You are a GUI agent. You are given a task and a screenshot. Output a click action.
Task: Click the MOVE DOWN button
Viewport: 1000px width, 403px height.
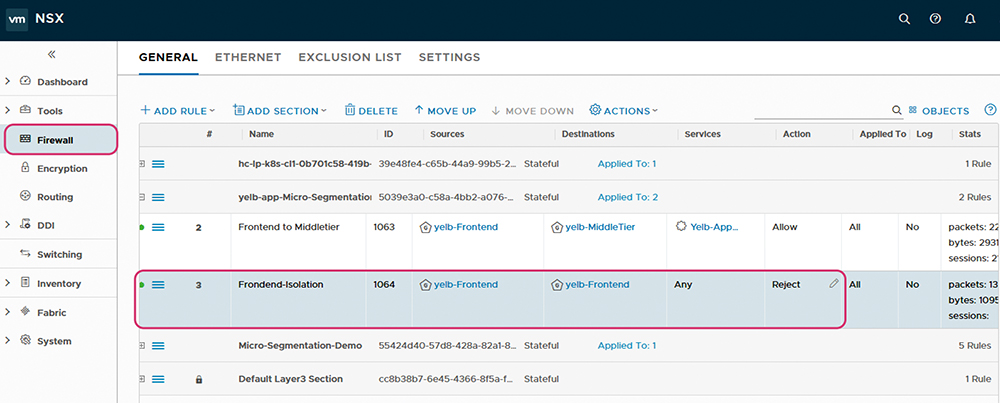(x=533, y=111)
